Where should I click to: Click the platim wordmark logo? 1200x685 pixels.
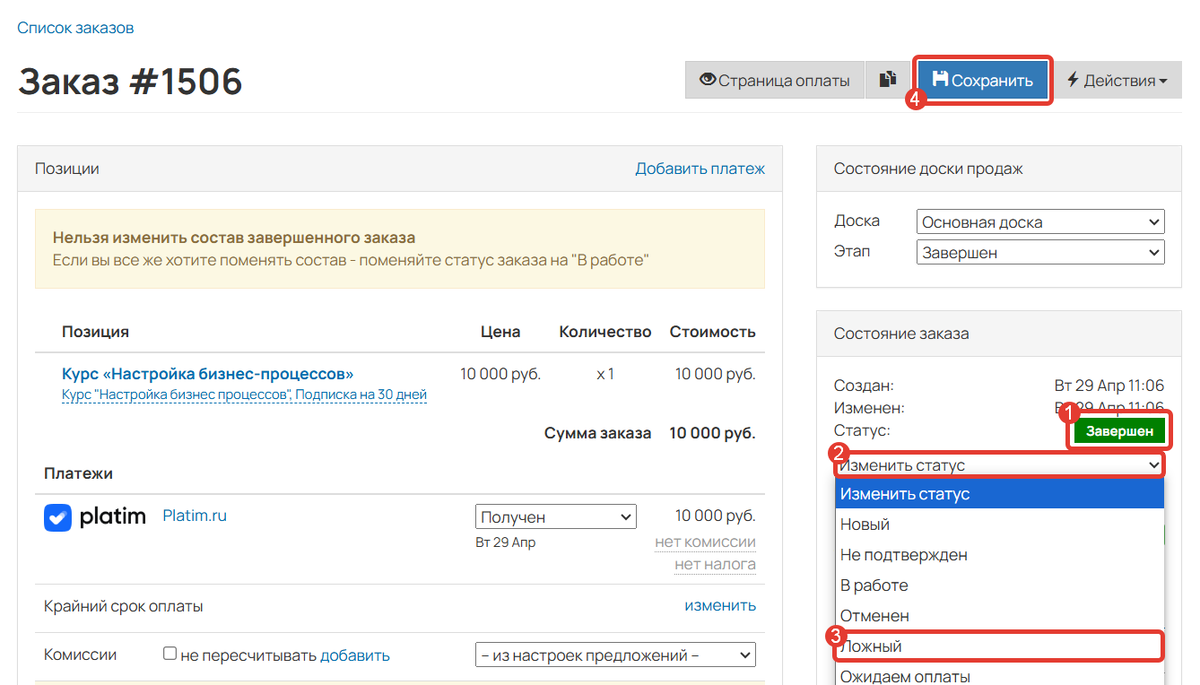coord(112,518)
